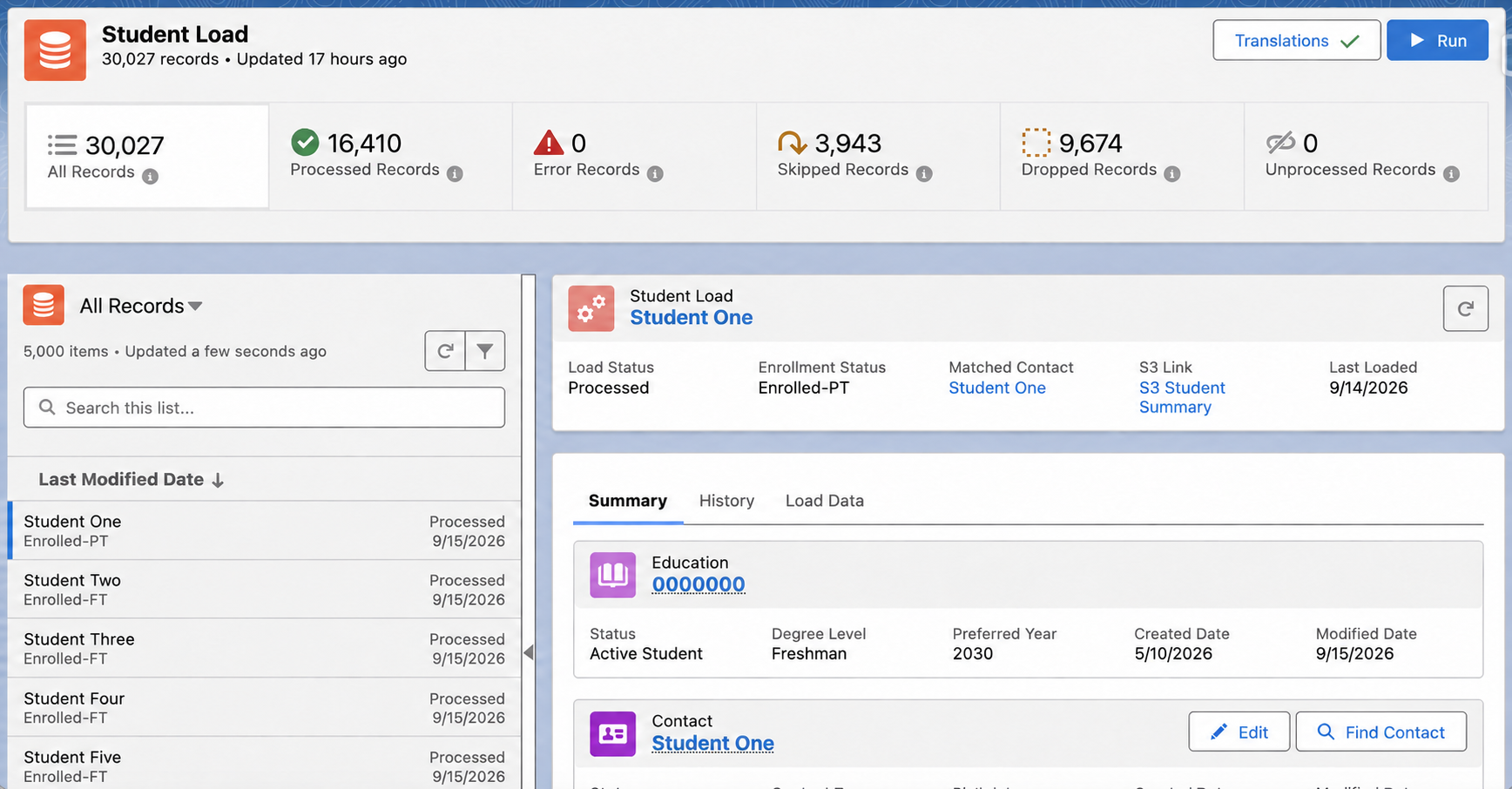Open the Matched Contact Student One link
The width and height of the screenshot is (1512, 789).
point(997,388)
